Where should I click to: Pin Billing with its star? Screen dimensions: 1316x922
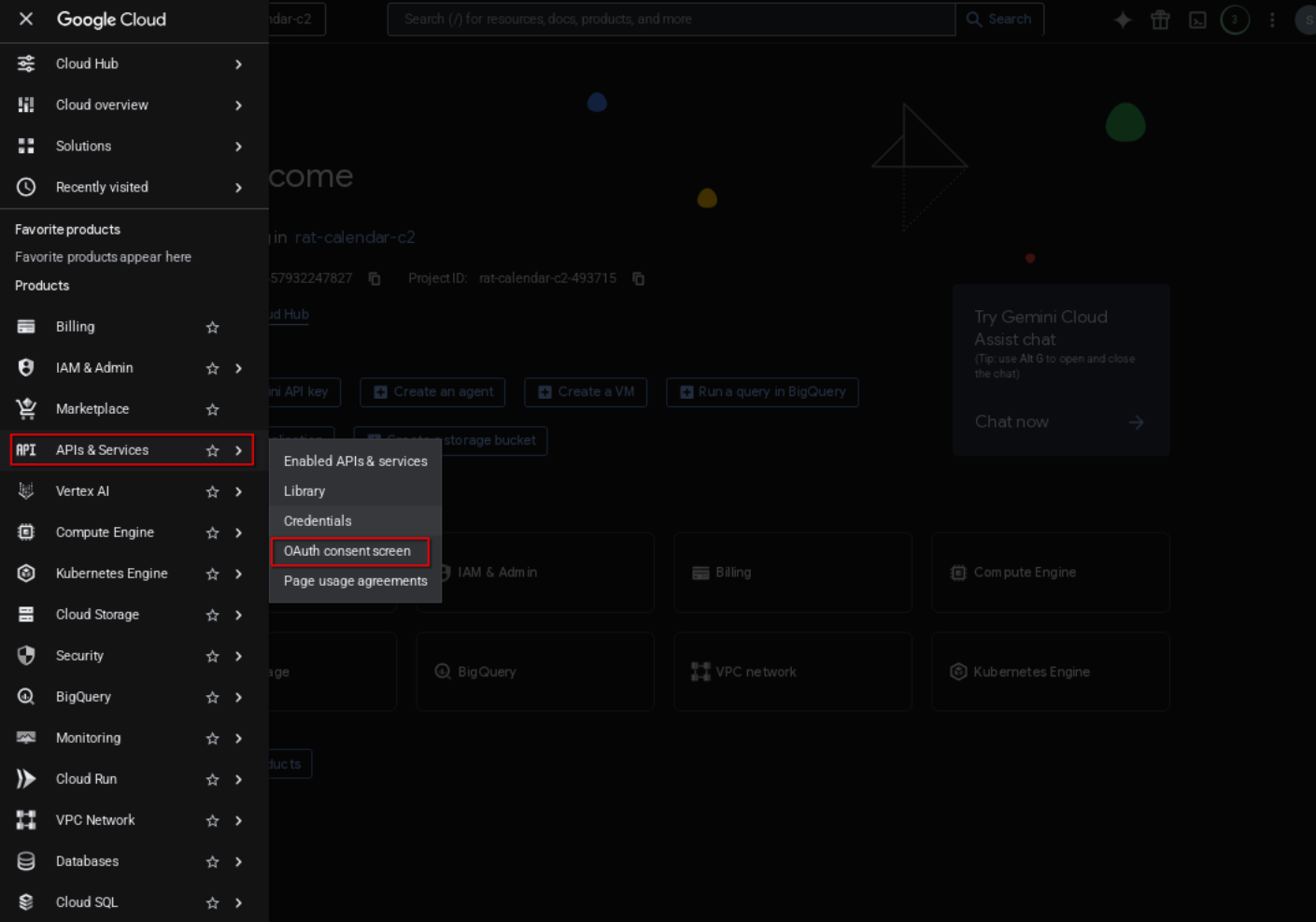(x=212, y=327)
